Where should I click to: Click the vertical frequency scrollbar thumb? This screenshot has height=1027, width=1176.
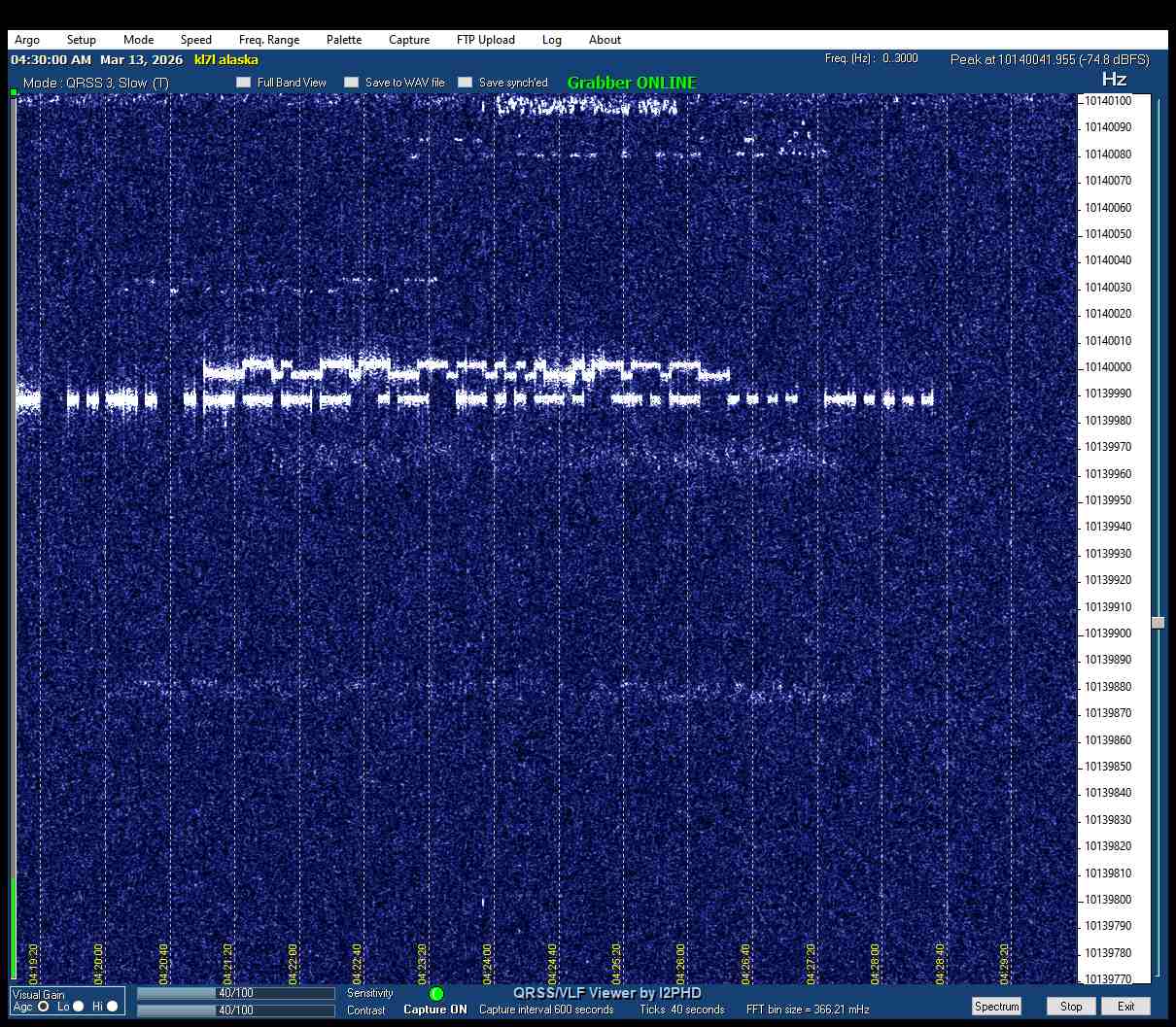pos(1158,623)
